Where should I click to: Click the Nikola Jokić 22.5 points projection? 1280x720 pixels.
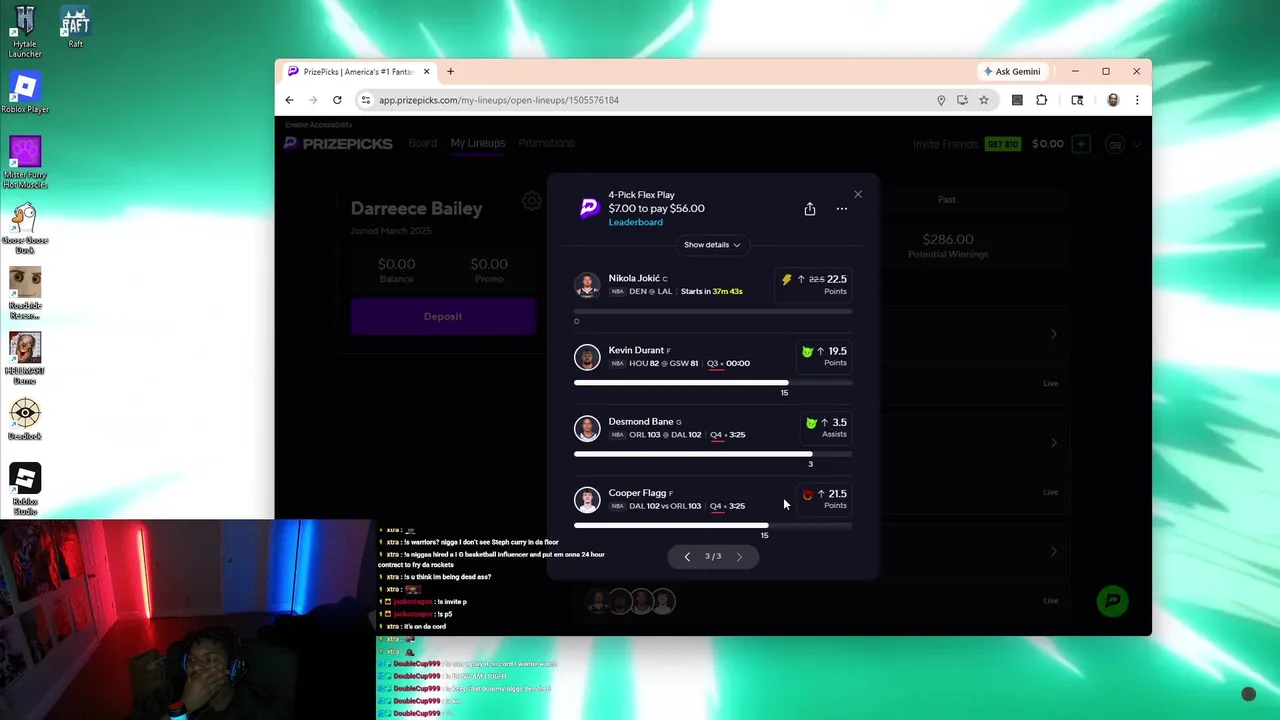[x=814, y=284]
